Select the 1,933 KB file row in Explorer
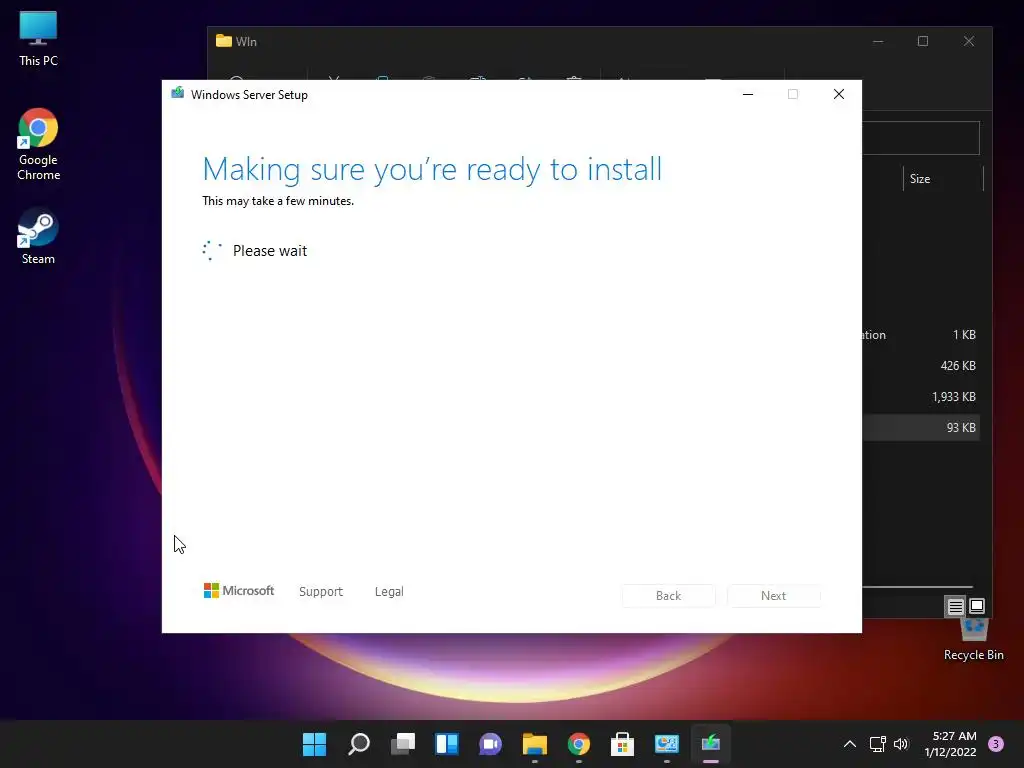 pos(921,397)
